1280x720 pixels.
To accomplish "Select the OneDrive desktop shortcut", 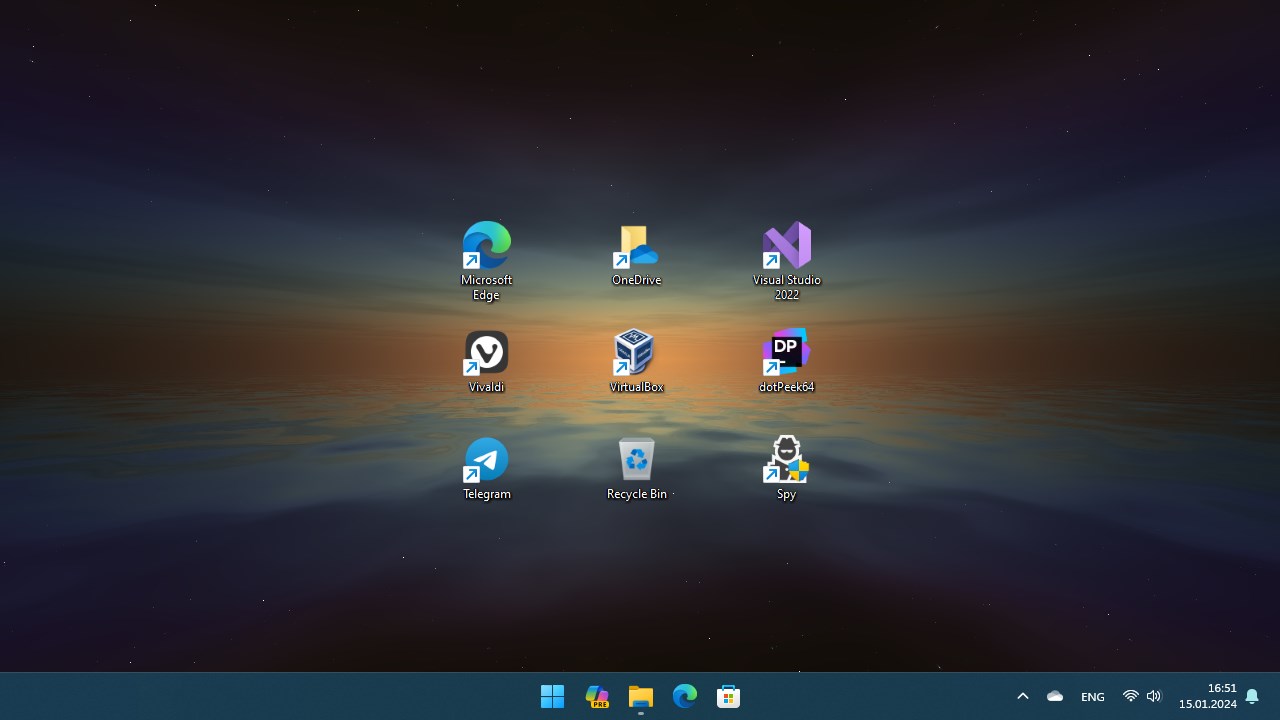I will click(x=637, y=254).
